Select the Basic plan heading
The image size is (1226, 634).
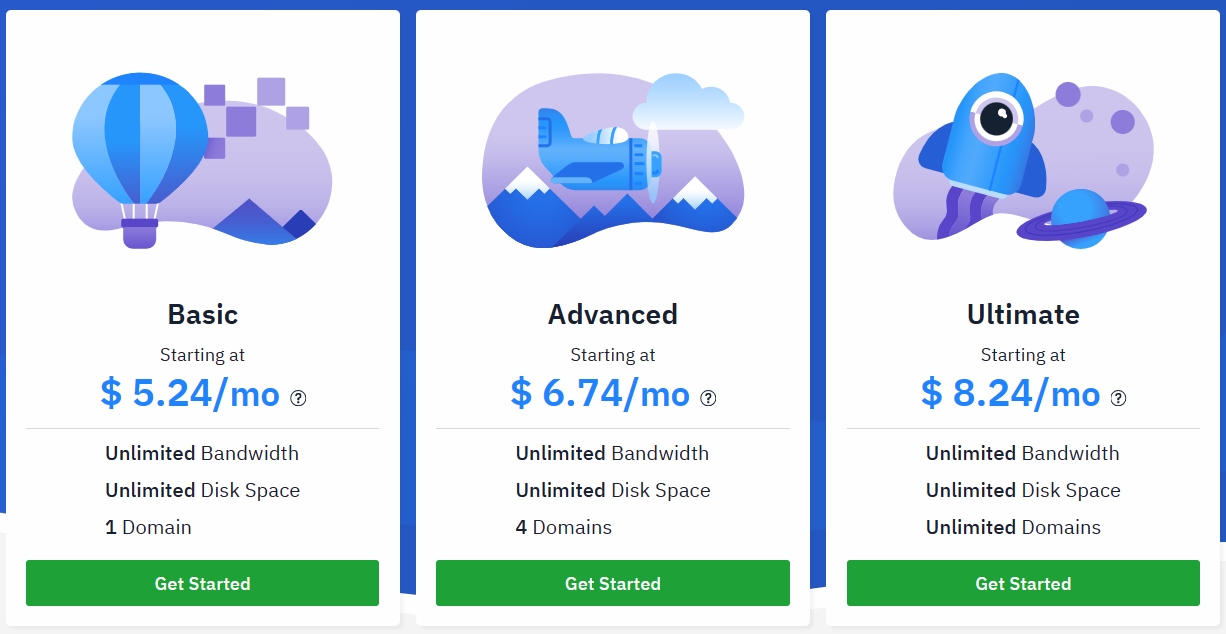coord(202,314)
